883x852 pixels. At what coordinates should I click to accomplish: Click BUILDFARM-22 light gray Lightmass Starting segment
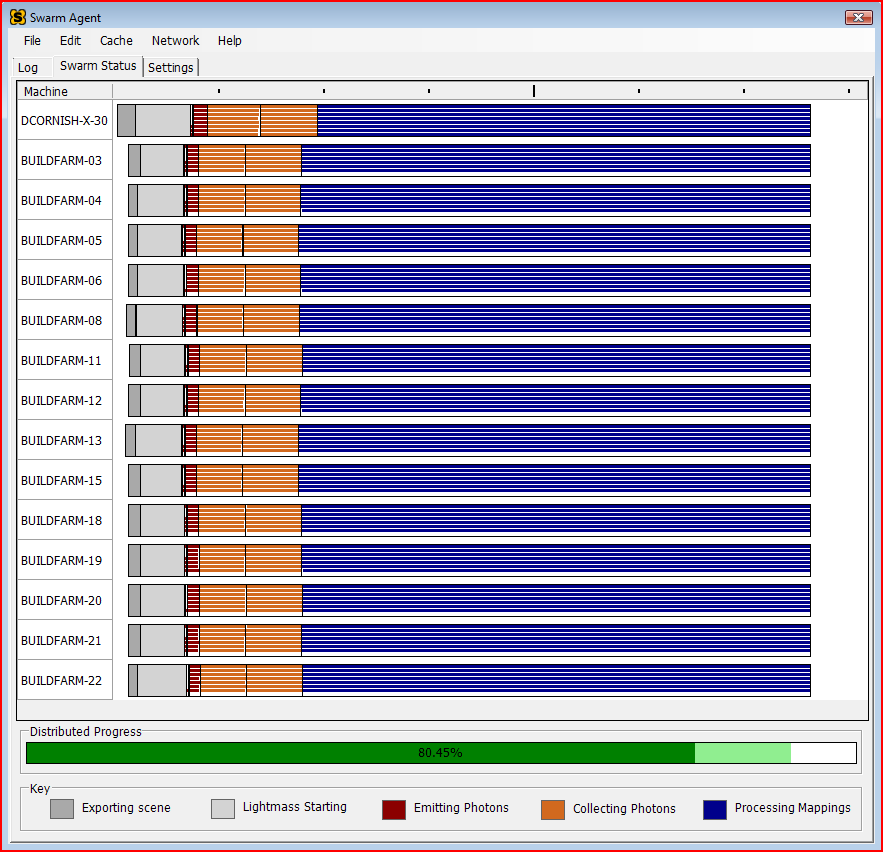tap(162, 680)
